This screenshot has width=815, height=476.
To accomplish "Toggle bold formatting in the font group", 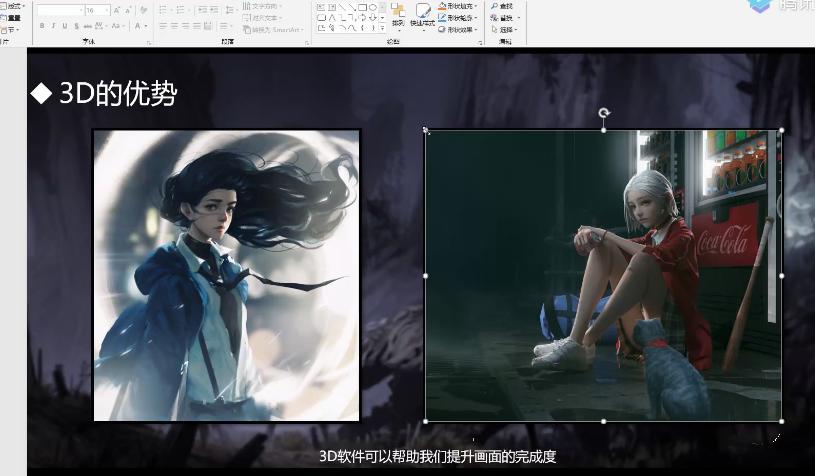I will pyautogui.click(x=42, y=25).
